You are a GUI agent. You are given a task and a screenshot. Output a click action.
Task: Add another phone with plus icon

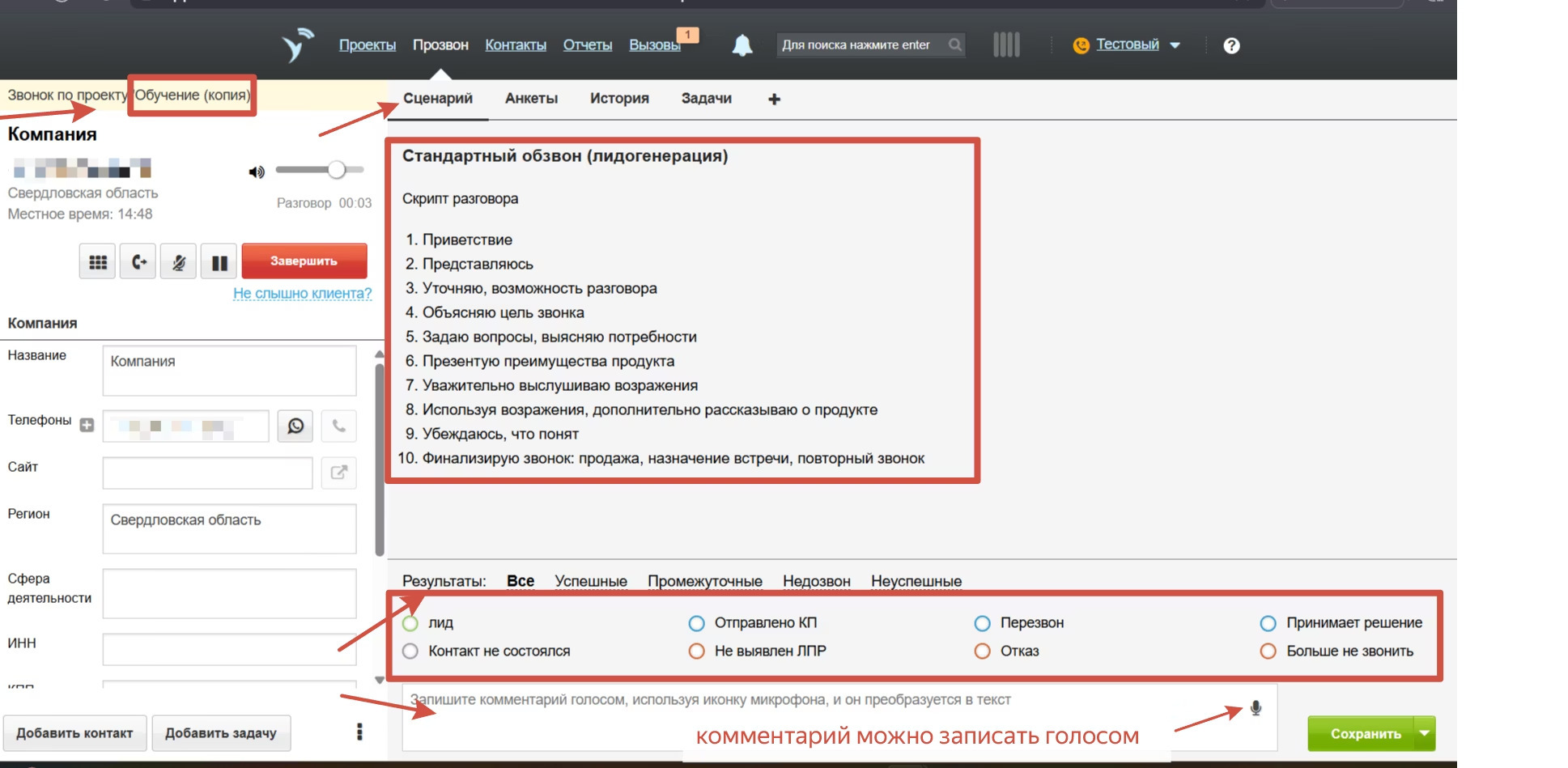[x=87, y=425]
